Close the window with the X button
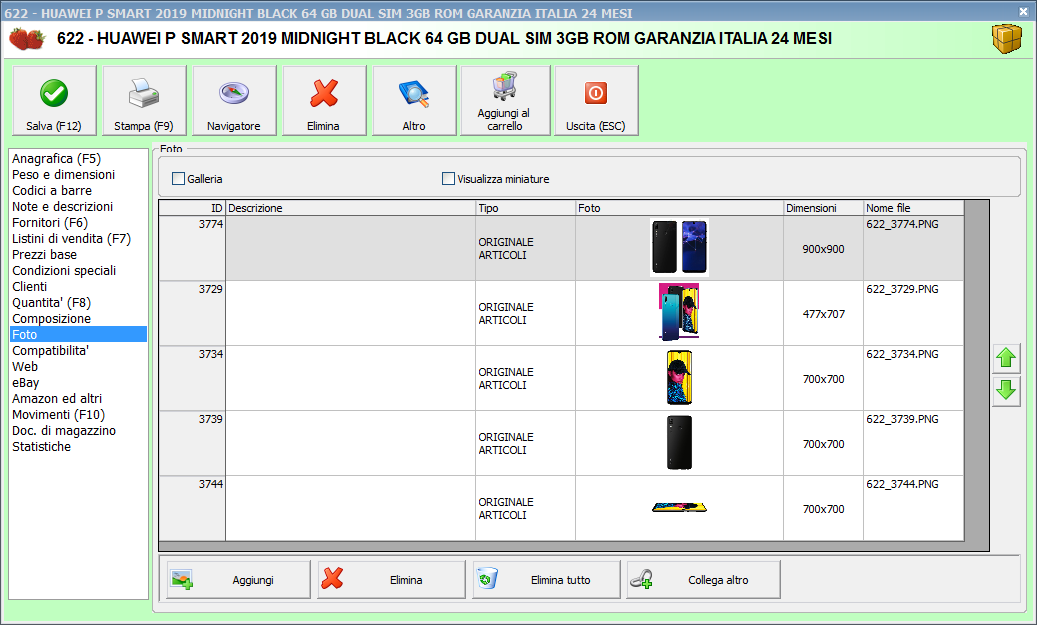The width and height of the screenshot is (1037, 625). tap(1022, 12)
